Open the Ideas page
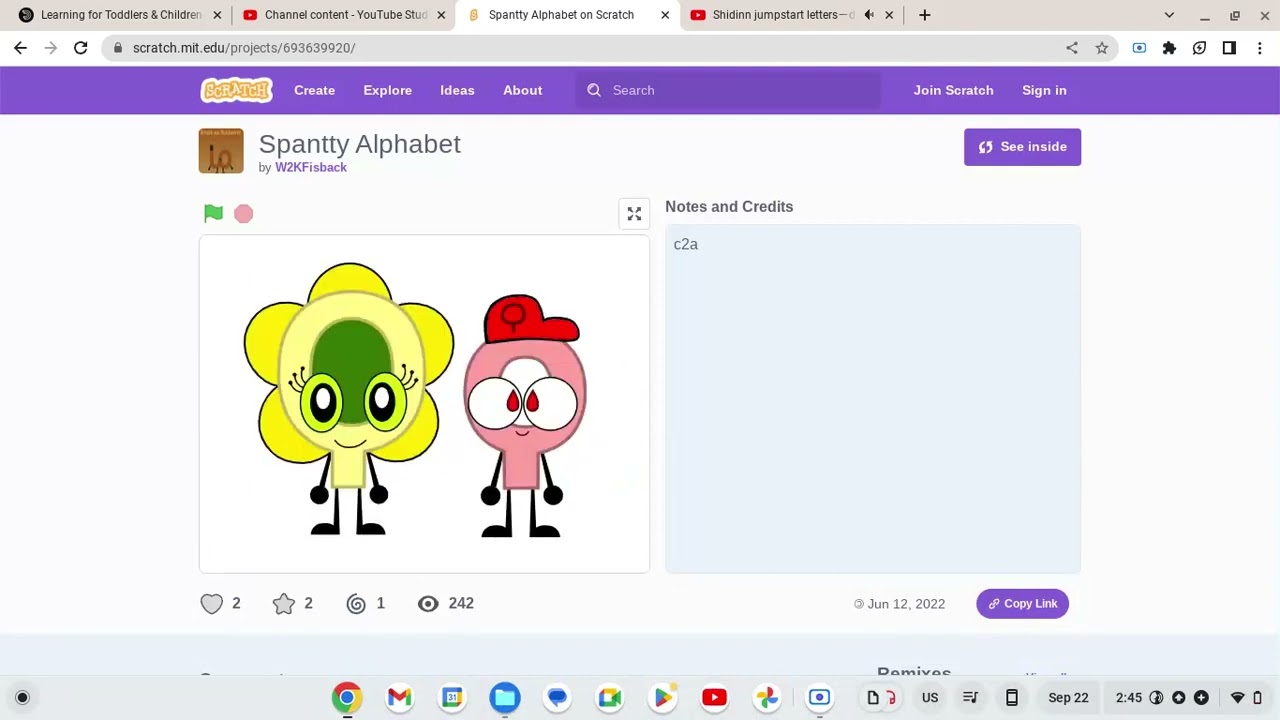Viewport: 1280px width, 720px height. [x=457, y=90]
